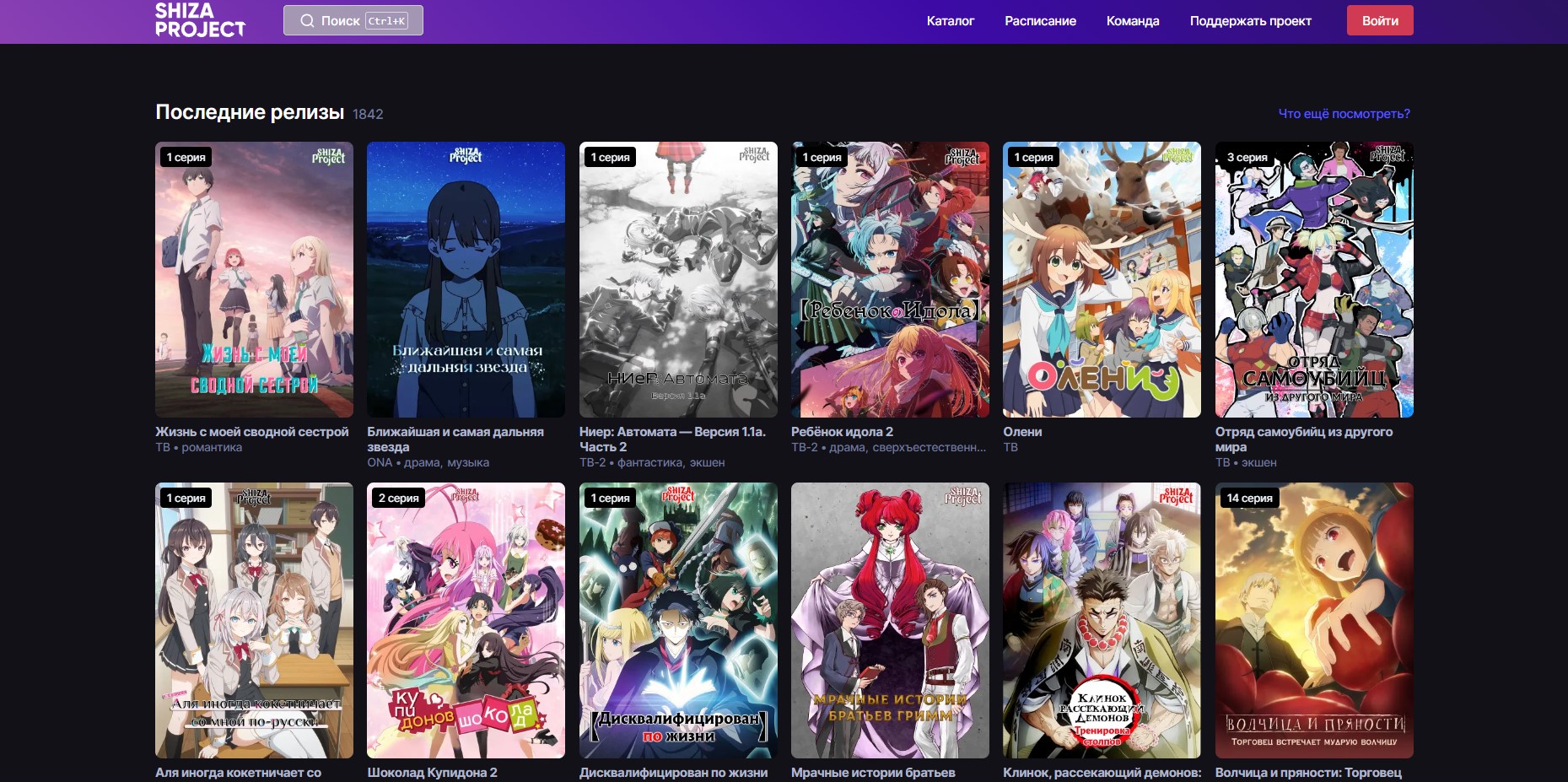Open poster 'Отряд самоубийц из другого мира'
1568x782 pixels.
click(1314, 279)
